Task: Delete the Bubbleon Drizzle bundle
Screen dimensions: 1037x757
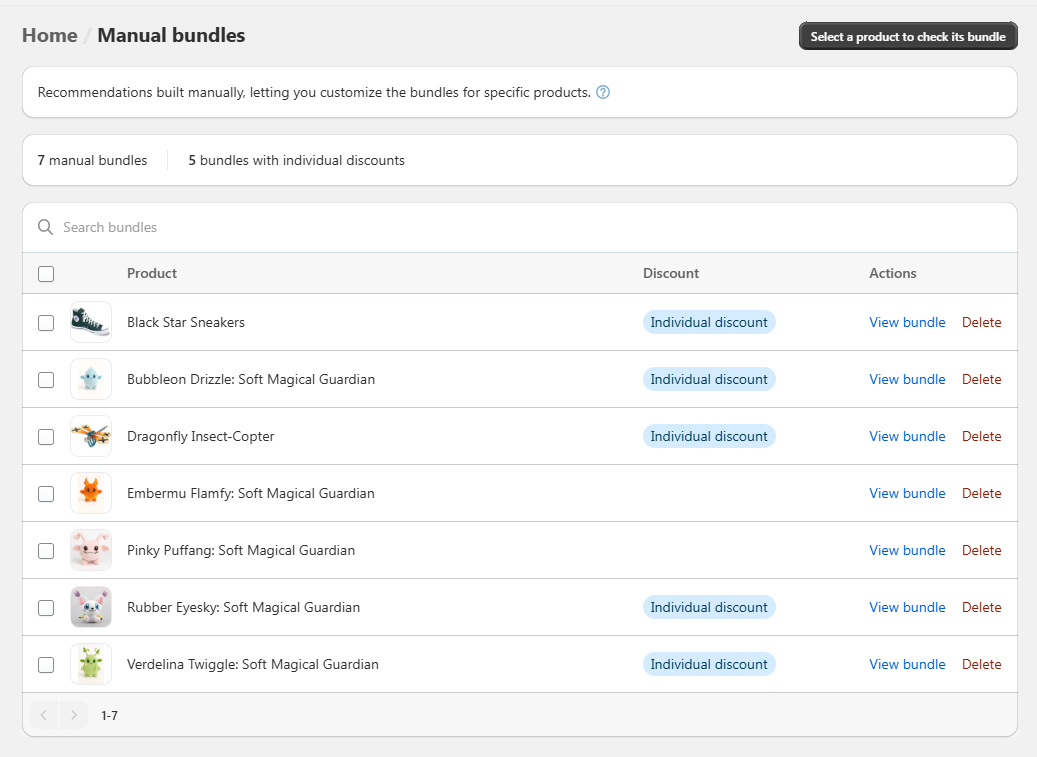Action: click(x=981, y=379)
